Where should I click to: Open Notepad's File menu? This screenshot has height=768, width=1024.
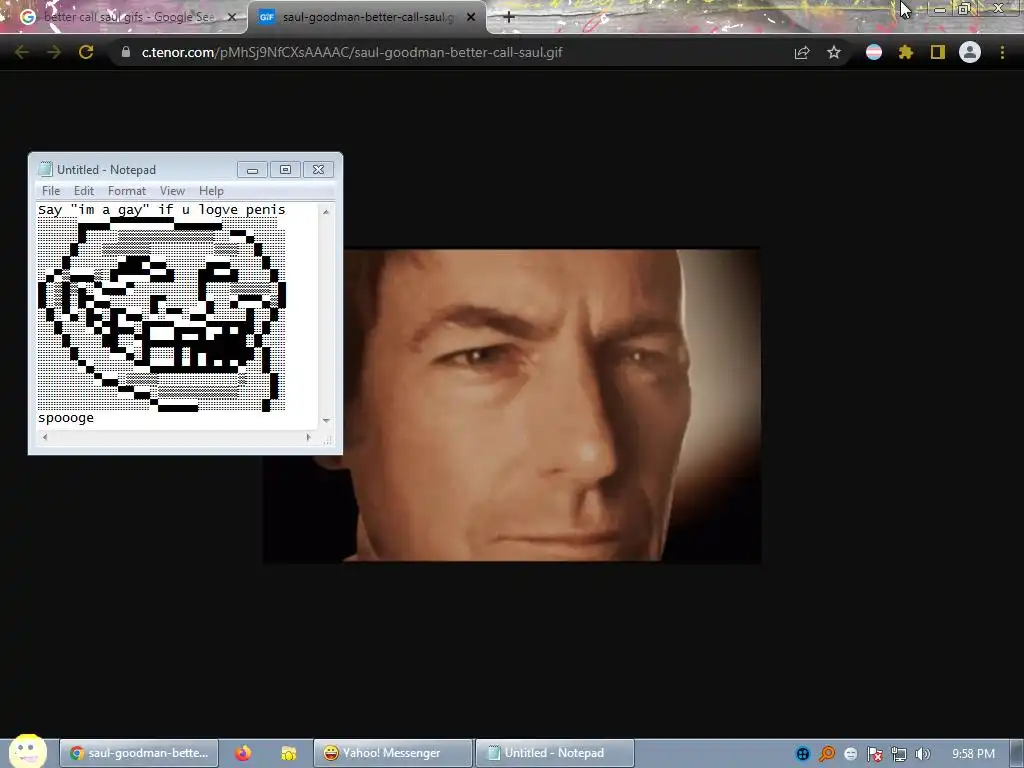(x=51, y=191)
